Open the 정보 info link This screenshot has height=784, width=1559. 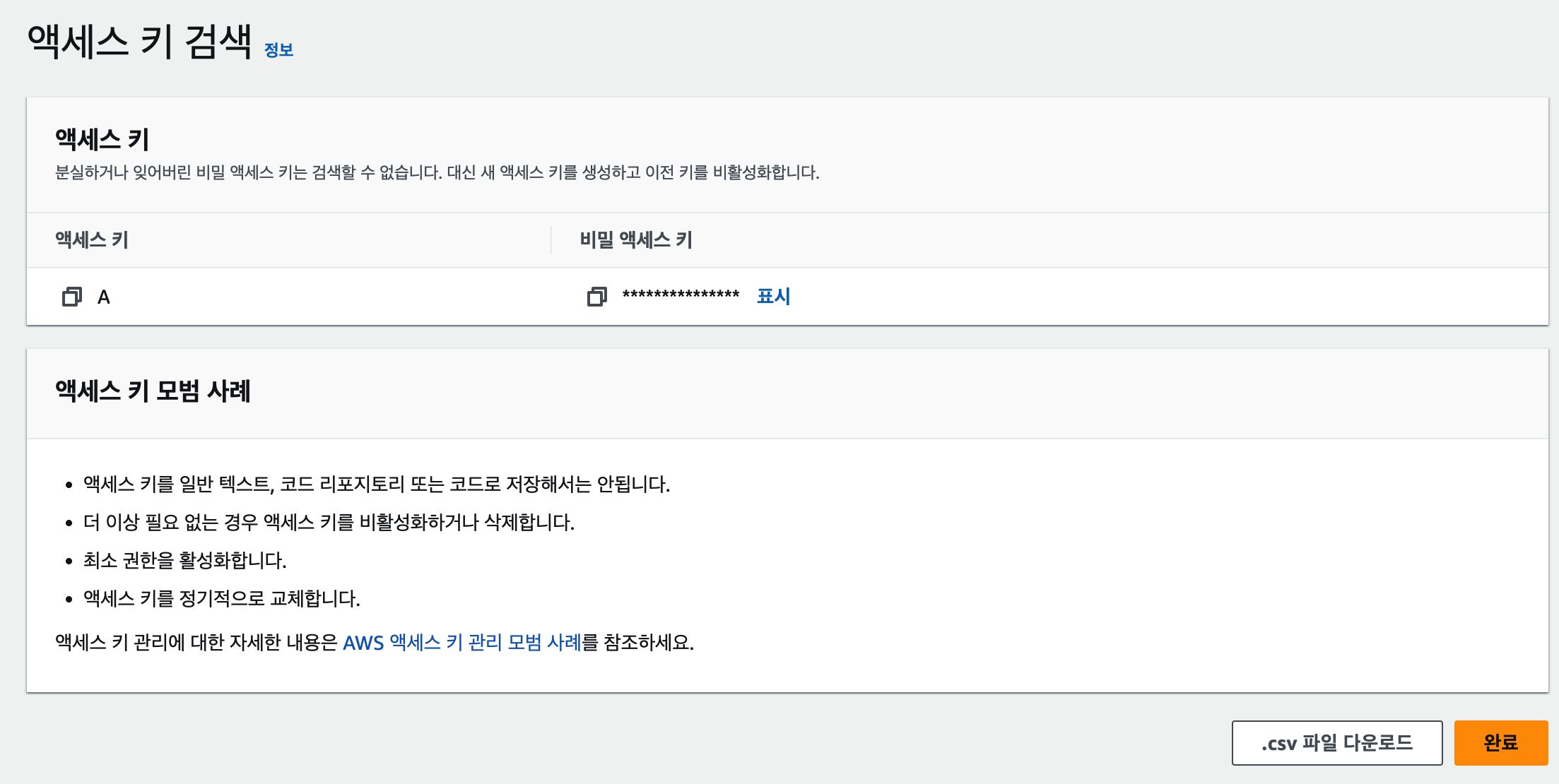click(x=278, y=50)
